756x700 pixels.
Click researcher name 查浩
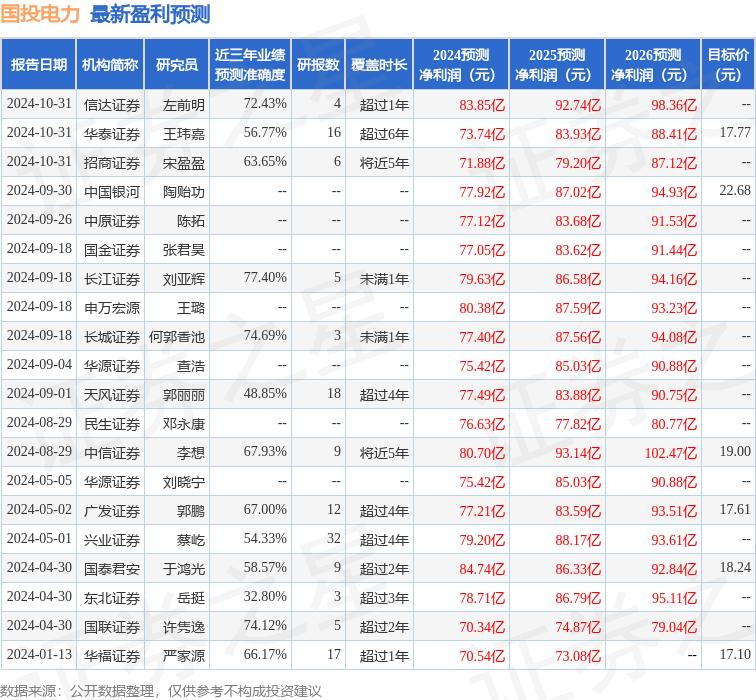click(x=190, y=365)
